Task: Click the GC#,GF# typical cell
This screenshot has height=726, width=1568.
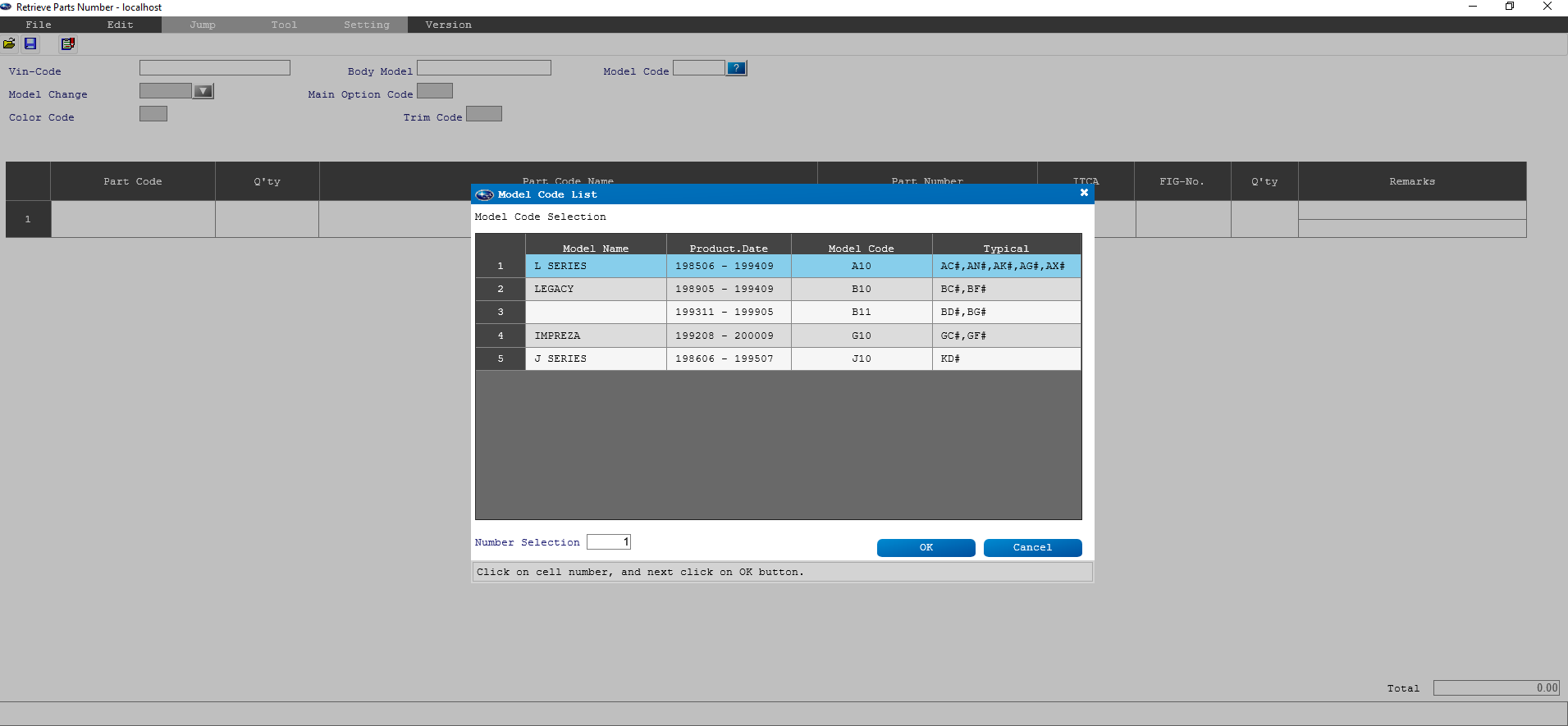Action: (1007, 336)
